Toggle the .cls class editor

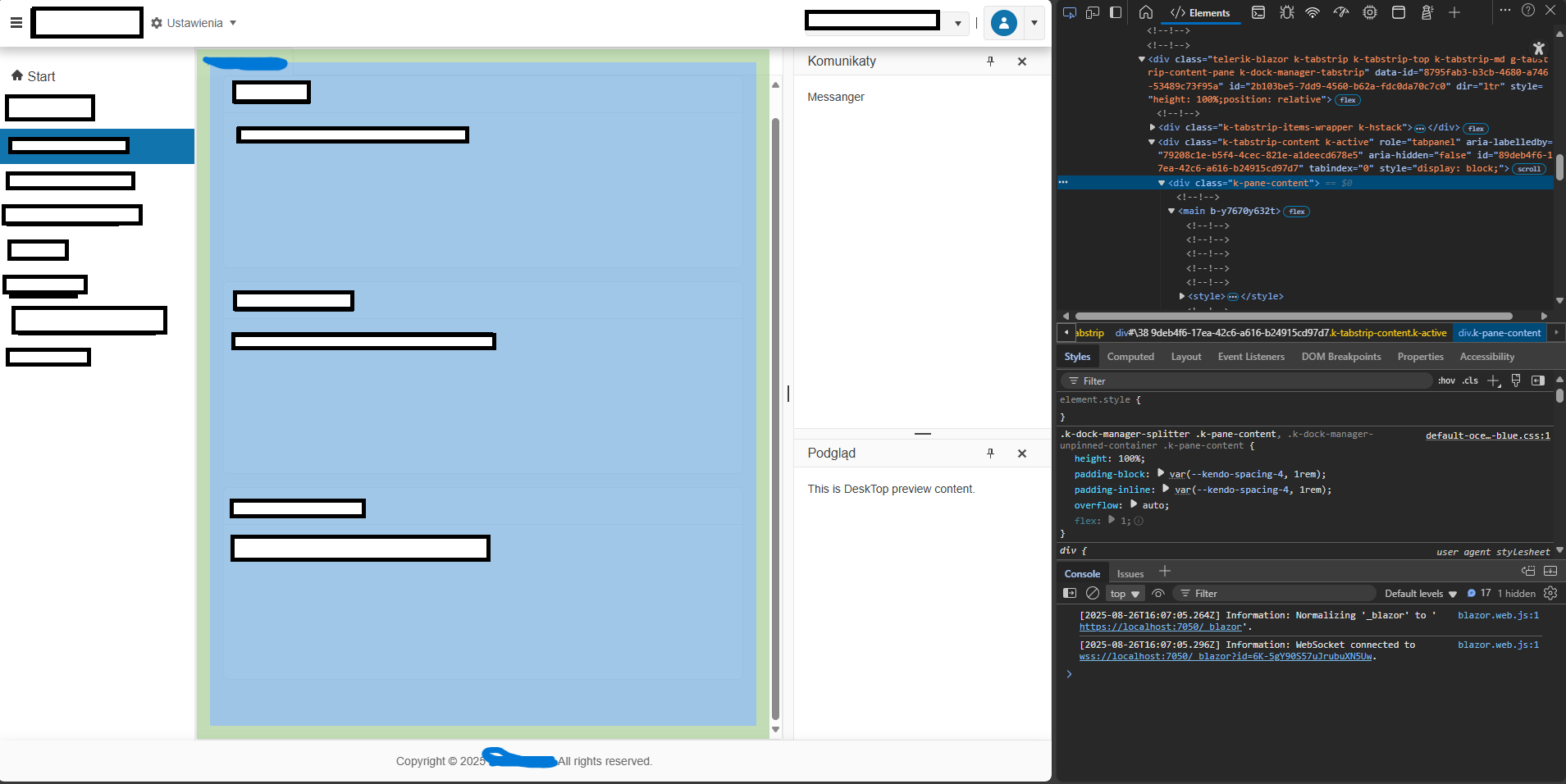1470,381
